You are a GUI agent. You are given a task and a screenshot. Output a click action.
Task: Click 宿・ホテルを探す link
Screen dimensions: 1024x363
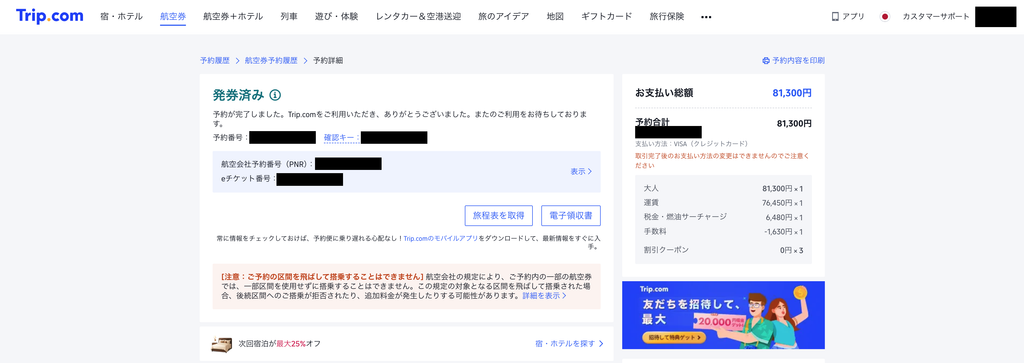tap(569, 343)
